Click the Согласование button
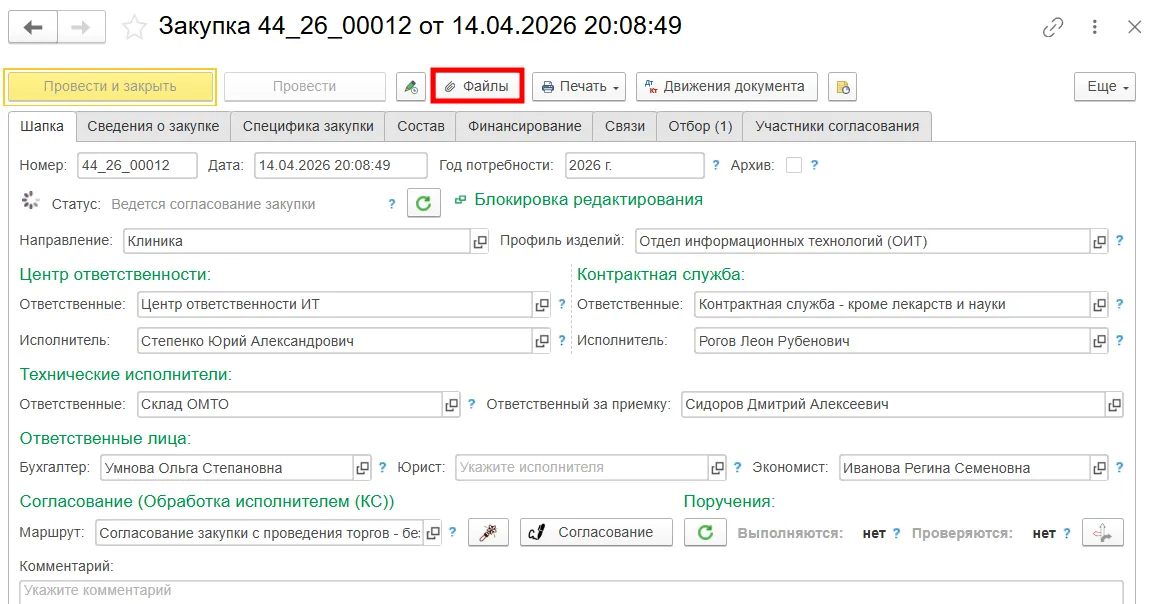This screenshot has width=1150, height=604. point(596,533)
